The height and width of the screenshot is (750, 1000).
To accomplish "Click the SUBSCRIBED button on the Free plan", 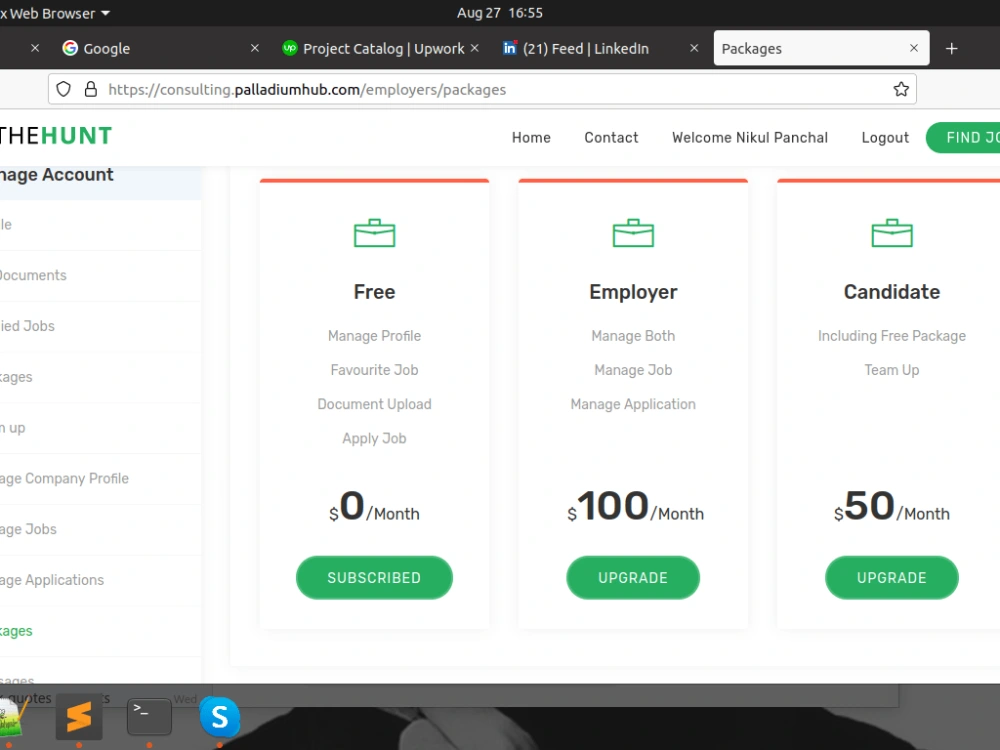I will pos(374,577).
